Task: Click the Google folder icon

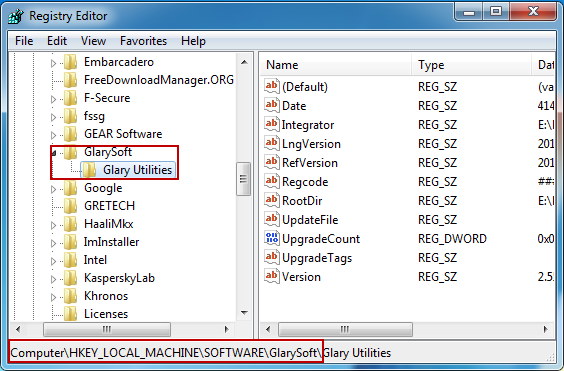Action: 70,188
